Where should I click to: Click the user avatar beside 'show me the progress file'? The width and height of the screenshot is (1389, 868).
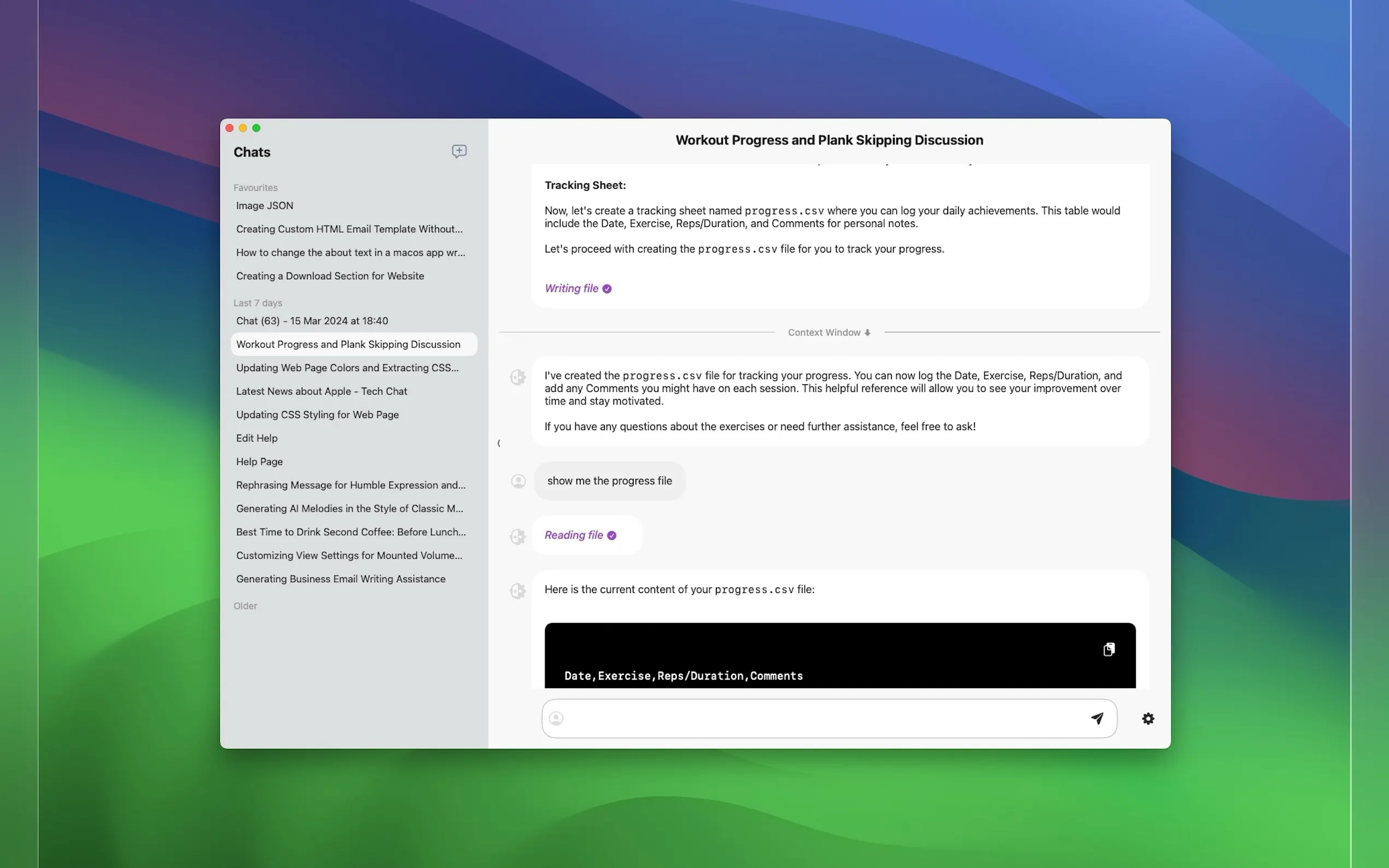point(518,481)
